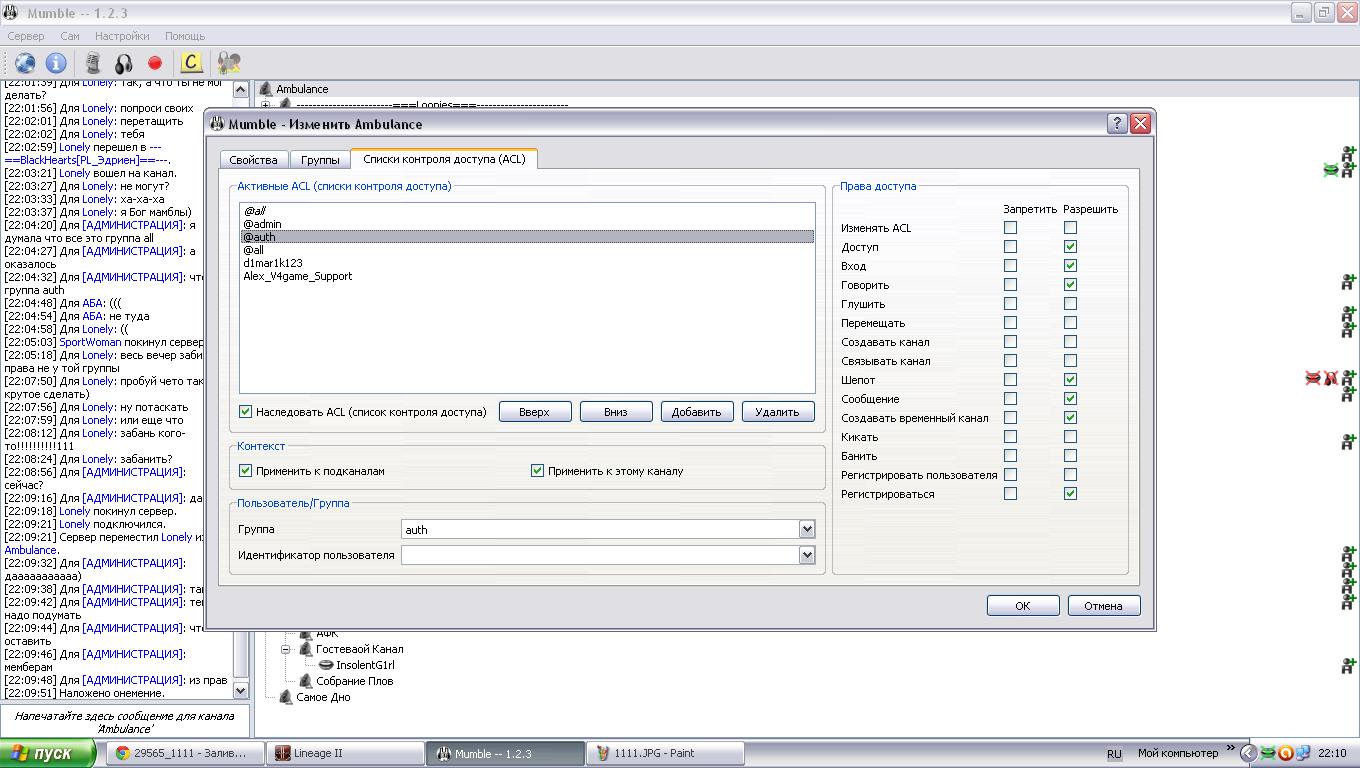Open the Группа dropdown arrow

point(807,529)
